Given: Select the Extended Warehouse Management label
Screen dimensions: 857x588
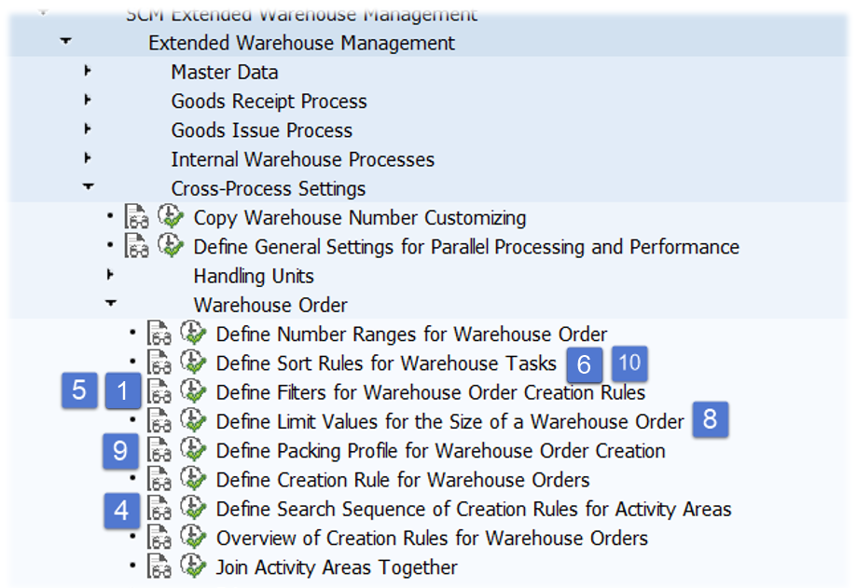Looking at the screenshot, I should (301, 43).
